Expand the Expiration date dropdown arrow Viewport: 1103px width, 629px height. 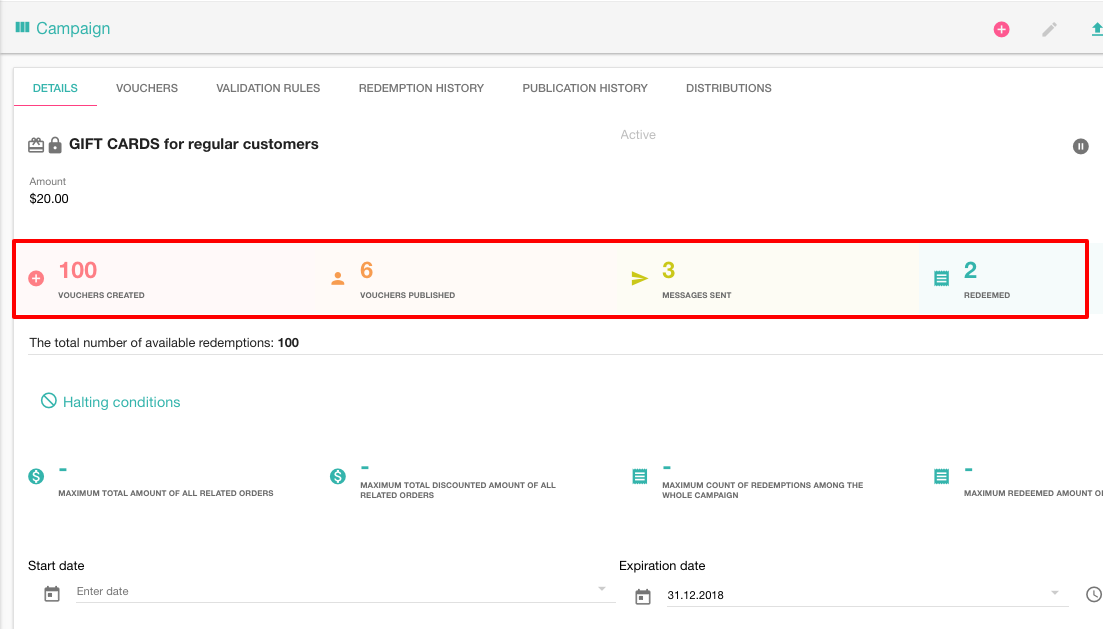pyautogui.click(x=1054, y=592)
